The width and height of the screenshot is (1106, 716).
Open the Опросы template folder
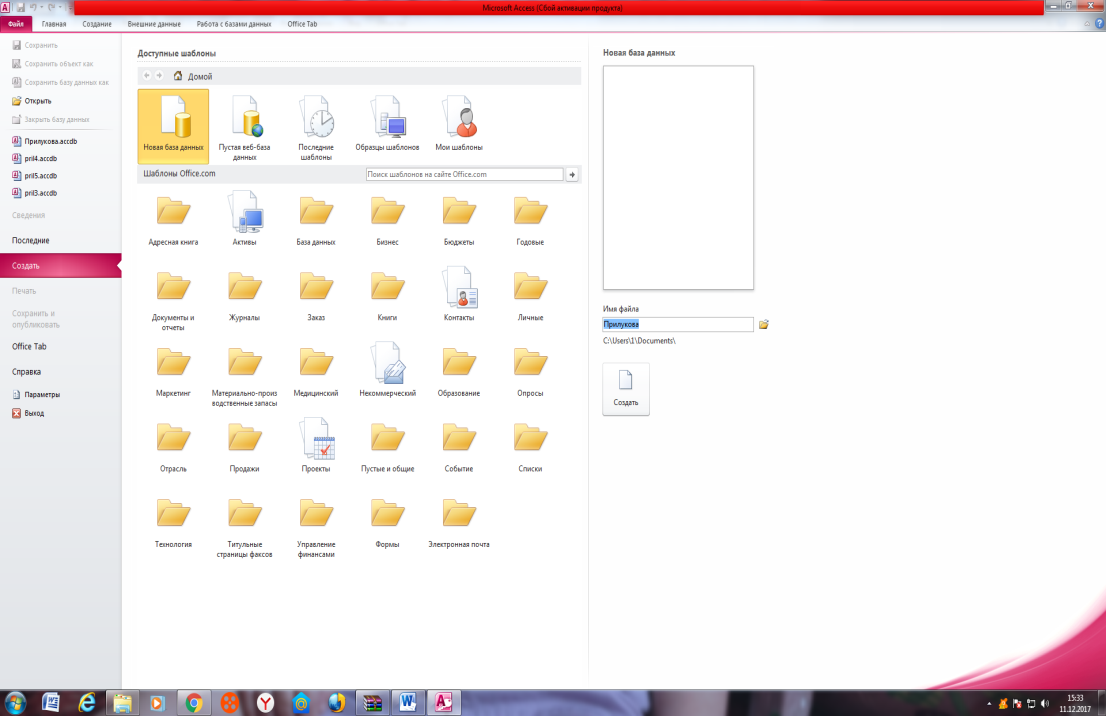(x=530, y=372)
